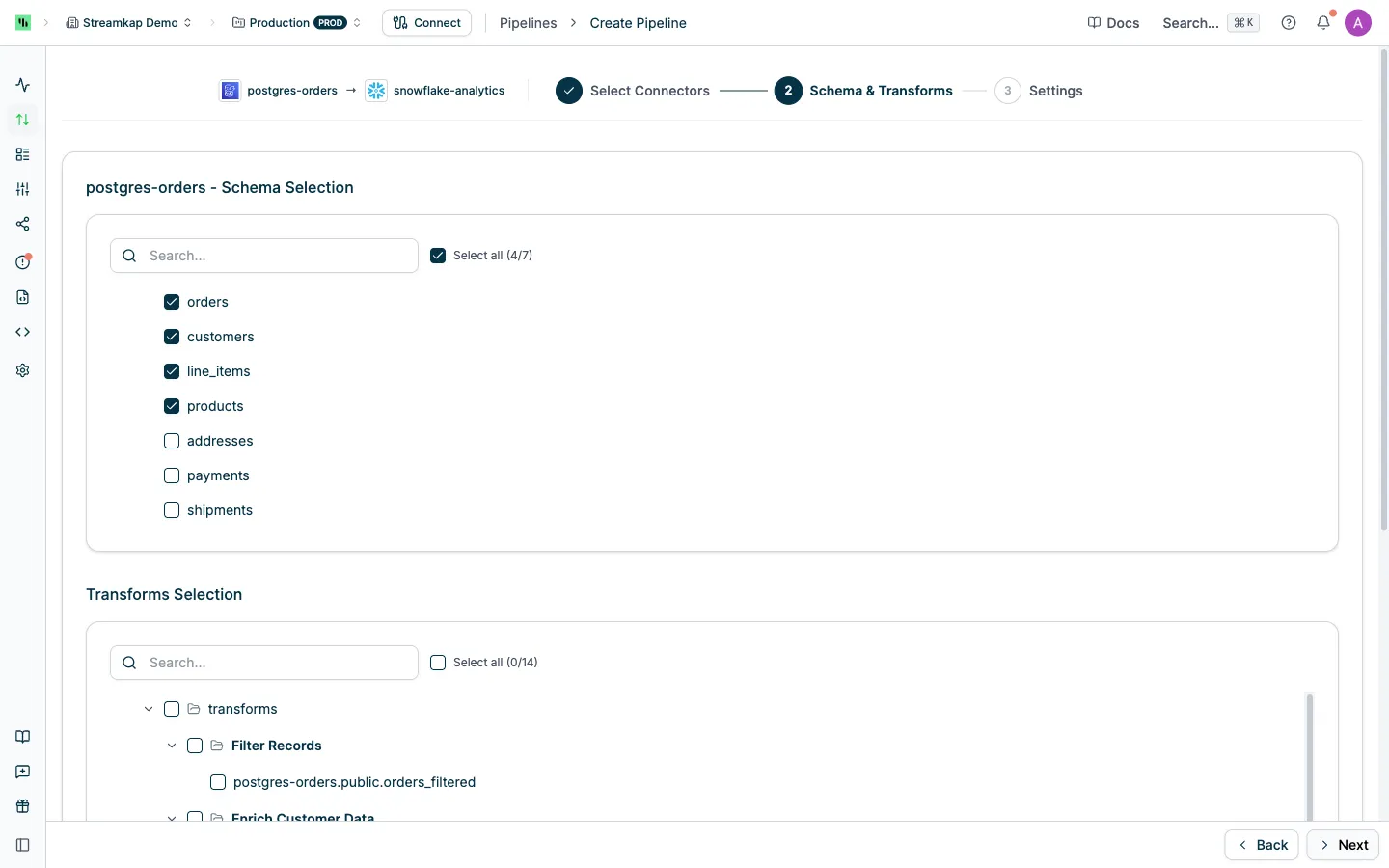This screenshot has width=1389, height=868.
Task: Open the settings gear sidebar icon
Action: tap(23, 370)
